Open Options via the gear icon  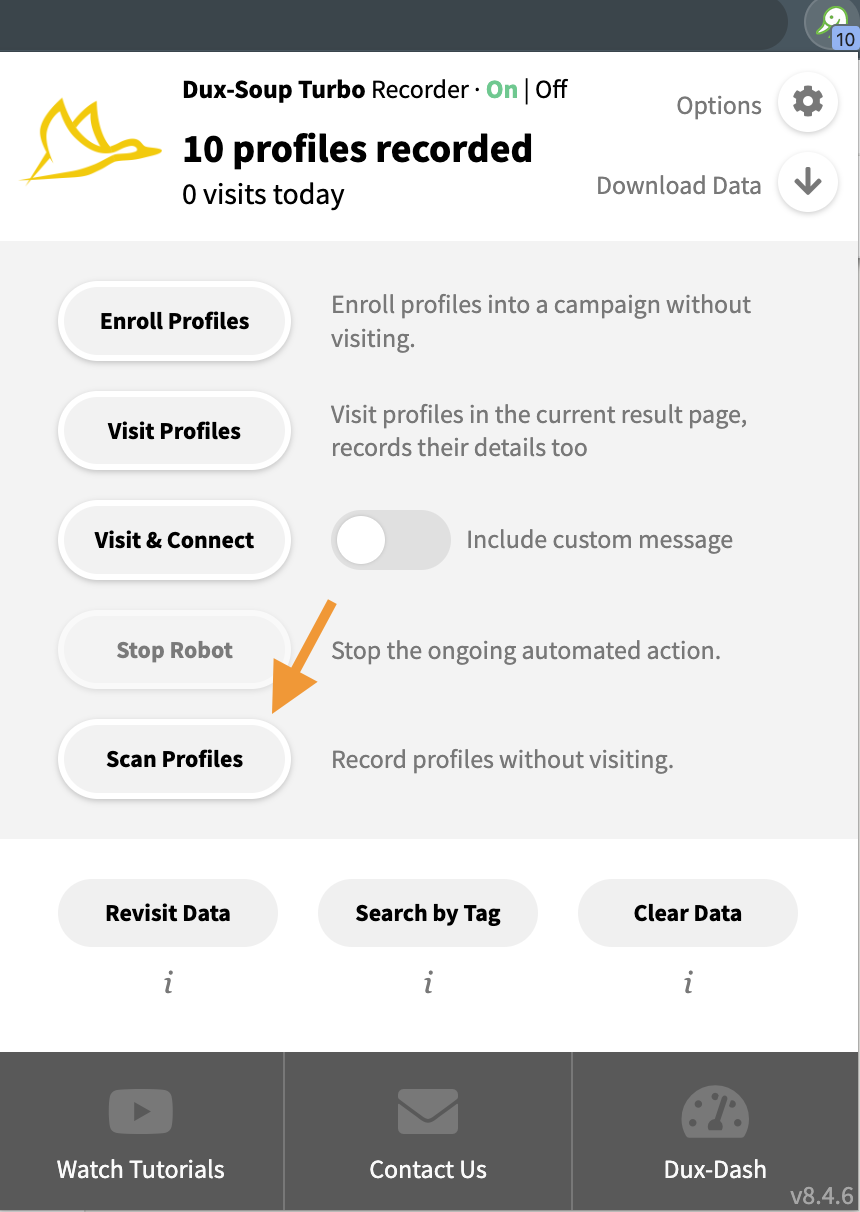(x=808, y=102)
